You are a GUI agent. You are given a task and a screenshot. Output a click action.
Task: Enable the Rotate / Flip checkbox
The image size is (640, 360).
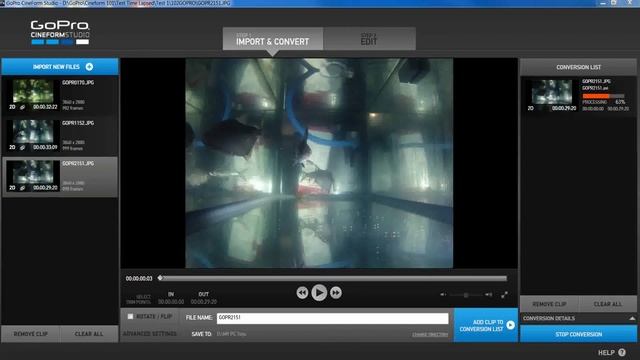pos(130,316)
